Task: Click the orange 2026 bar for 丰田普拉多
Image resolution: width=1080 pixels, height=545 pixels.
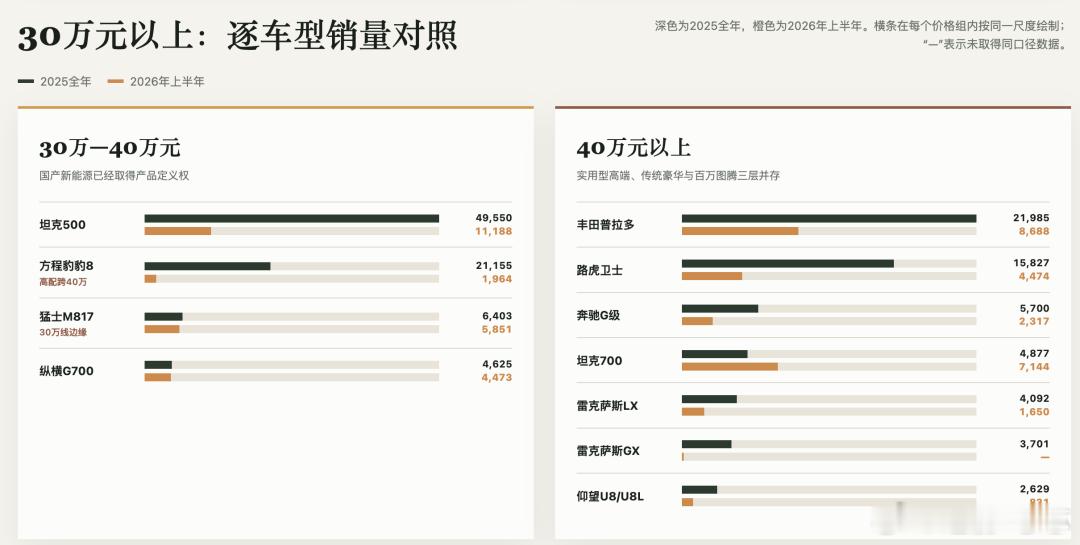Action: coord(740,232)
